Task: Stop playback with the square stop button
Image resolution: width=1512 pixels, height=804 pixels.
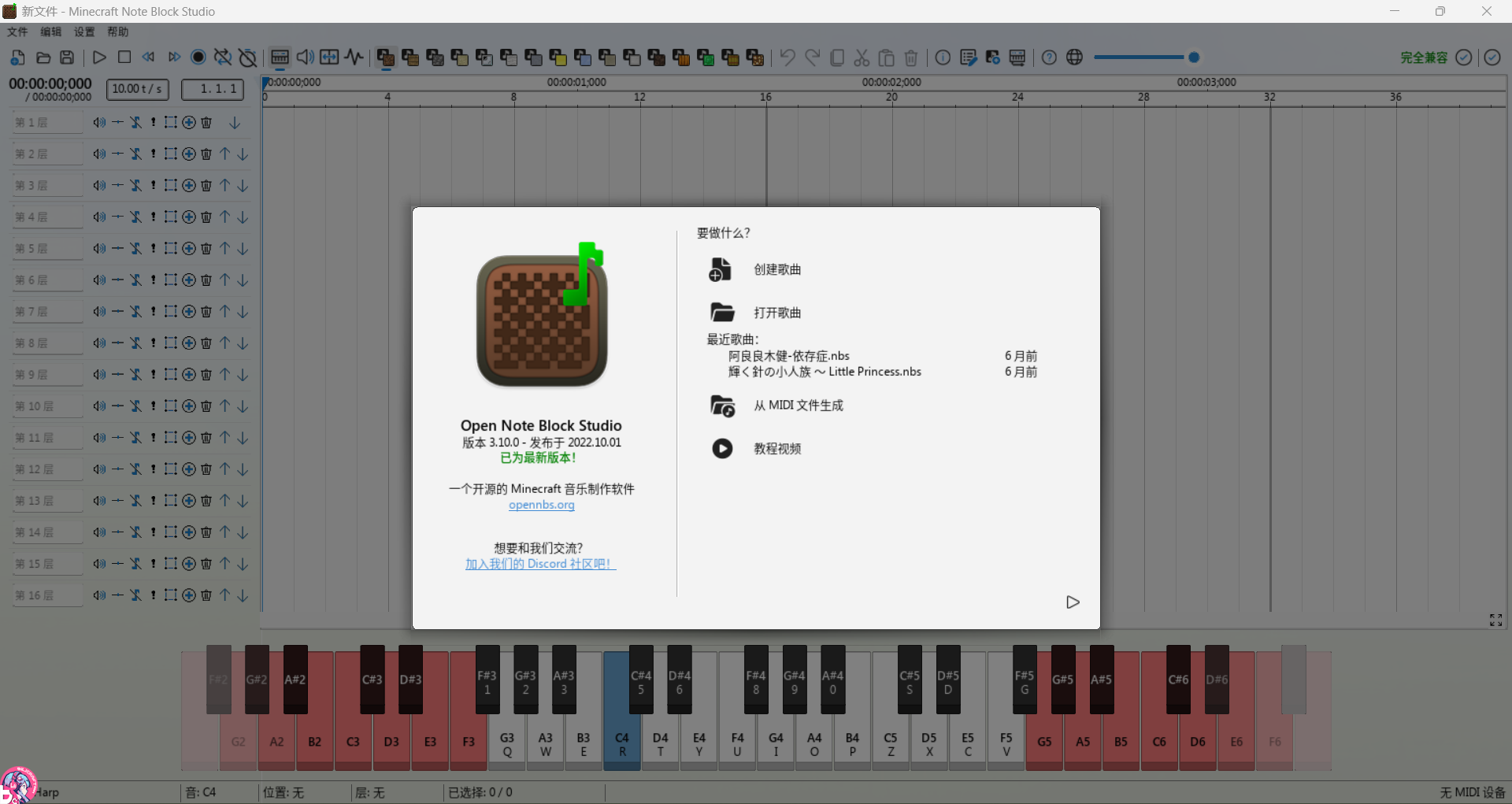Action: click(124, 57)
